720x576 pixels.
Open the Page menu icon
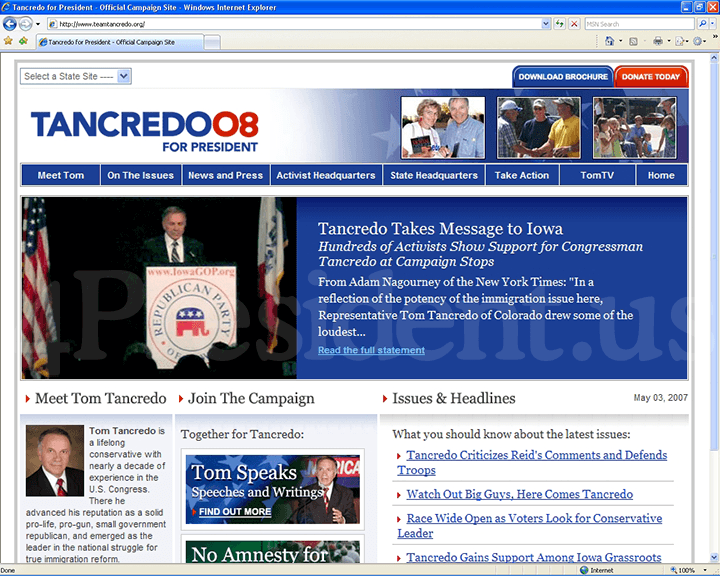tap(680, 41)
